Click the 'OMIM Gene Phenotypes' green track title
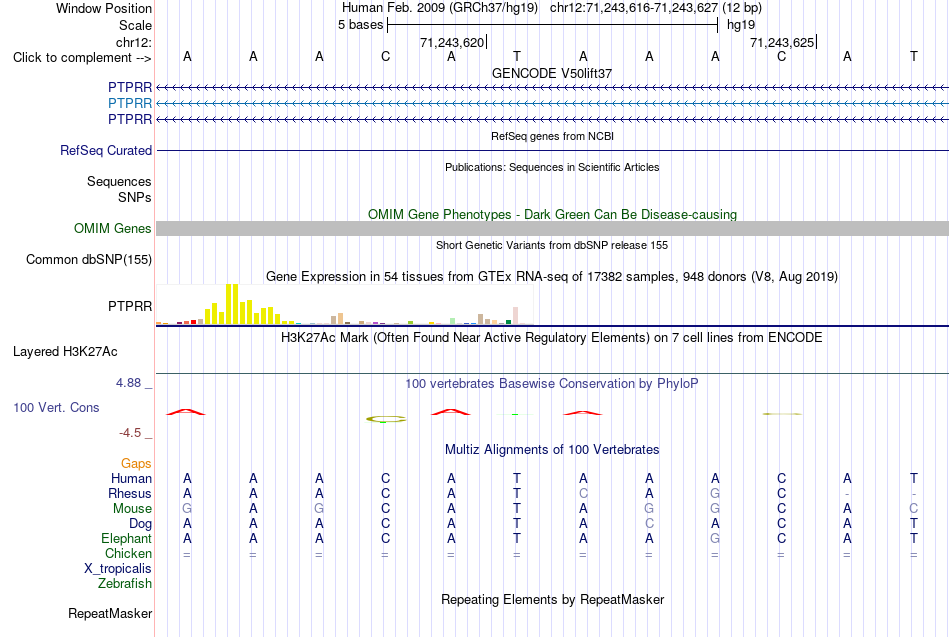 pyautogui.click(x=552, y=215)
